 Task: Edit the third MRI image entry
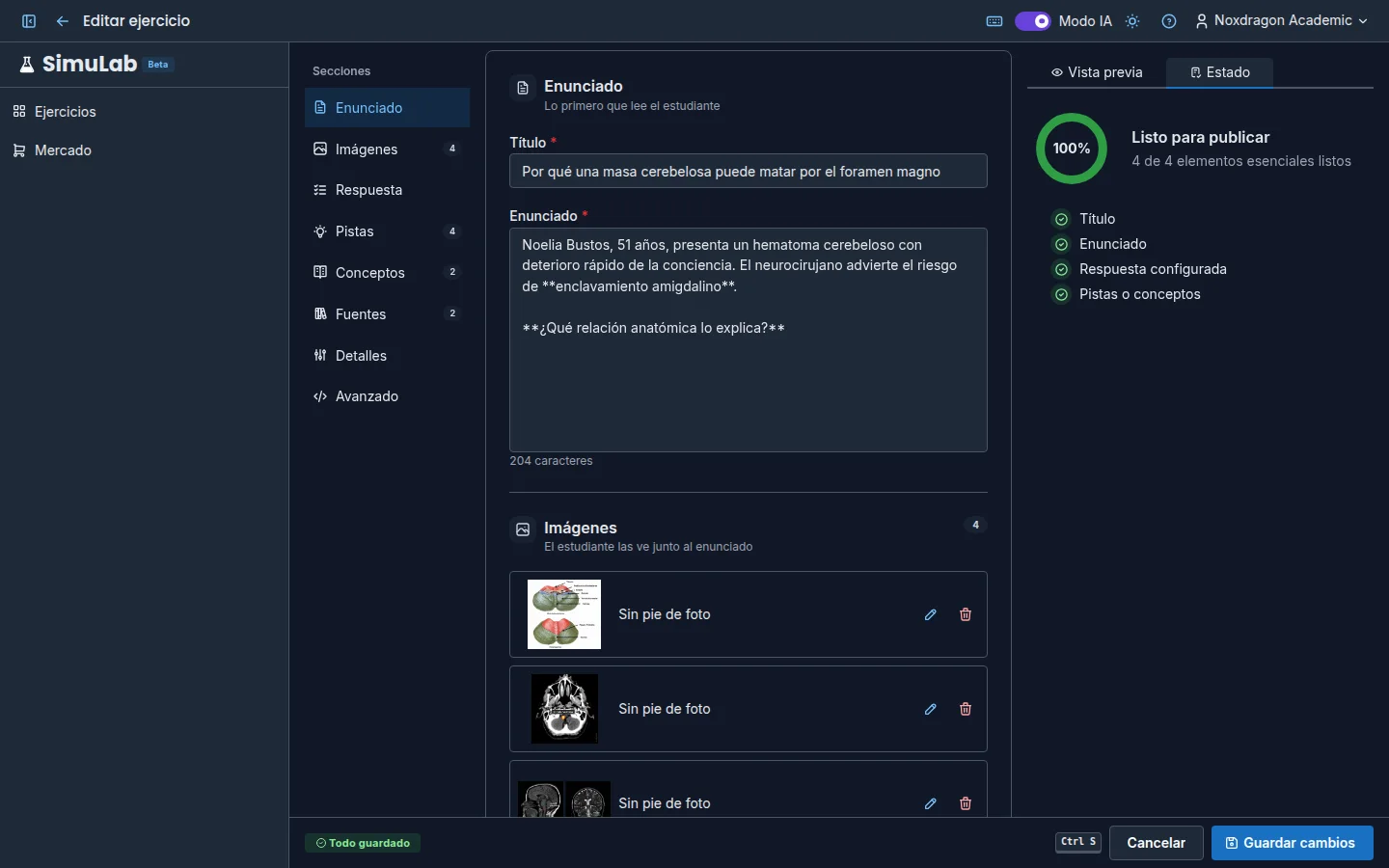click(931, 803)
